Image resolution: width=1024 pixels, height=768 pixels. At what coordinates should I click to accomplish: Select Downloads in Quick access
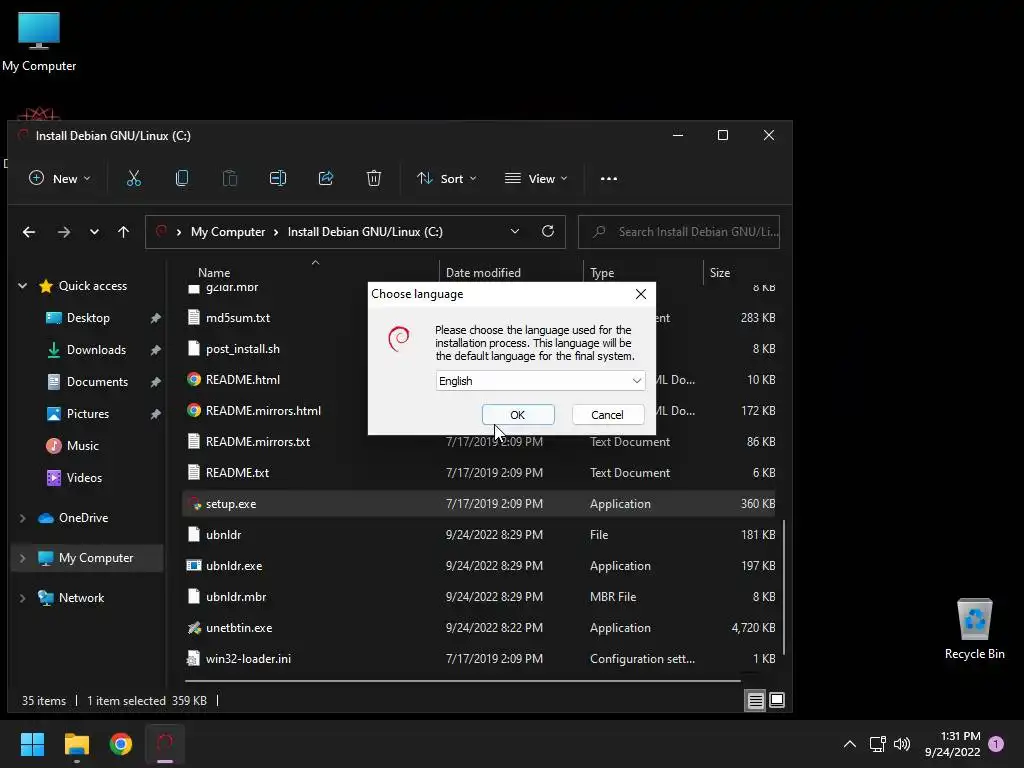click(96, 350)
